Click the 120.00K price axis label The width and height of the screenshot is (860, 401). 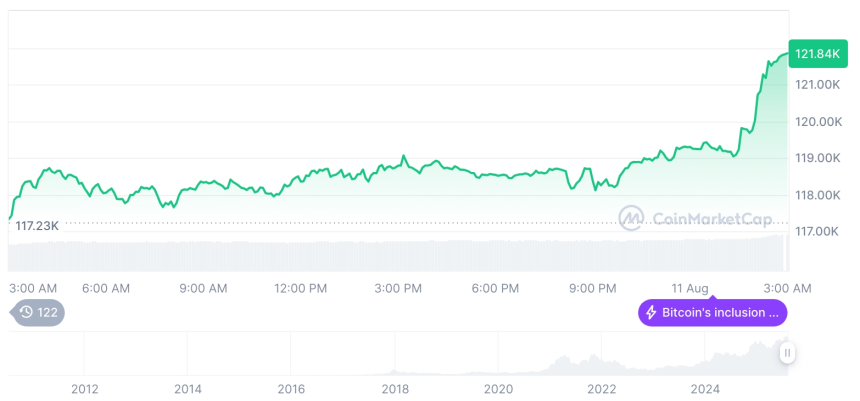click(818, 122)
